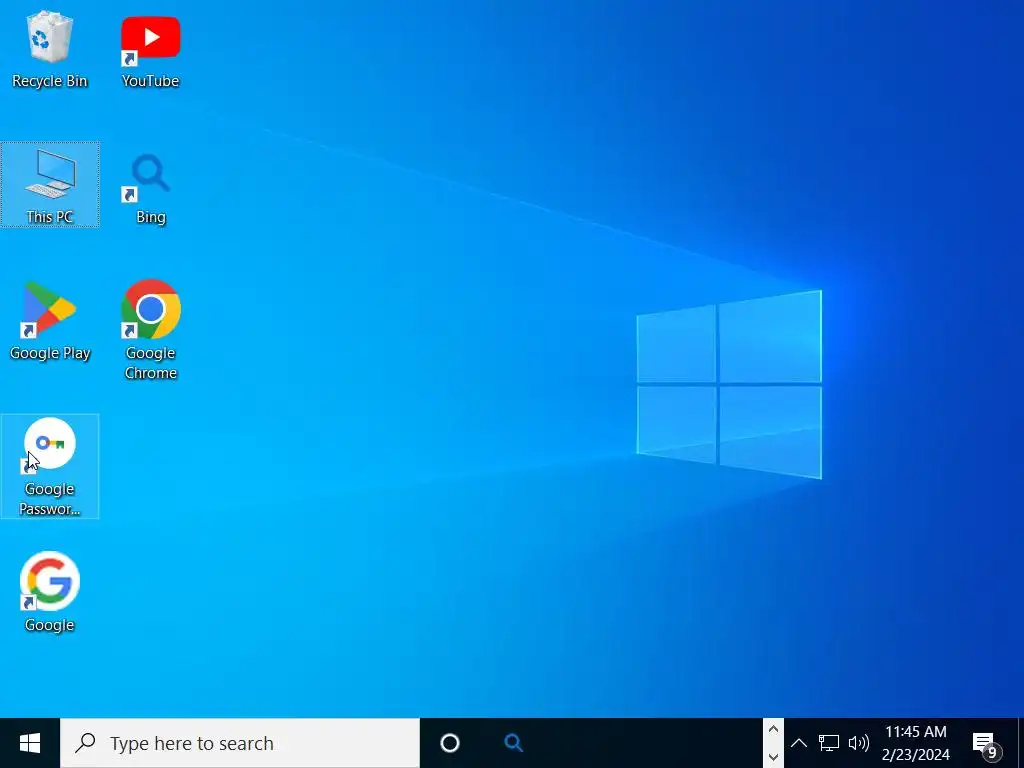The height and width of the screenshot is (768, 1024).
Task: Select the Google shortcut with G logo
Action: (50, 592)
